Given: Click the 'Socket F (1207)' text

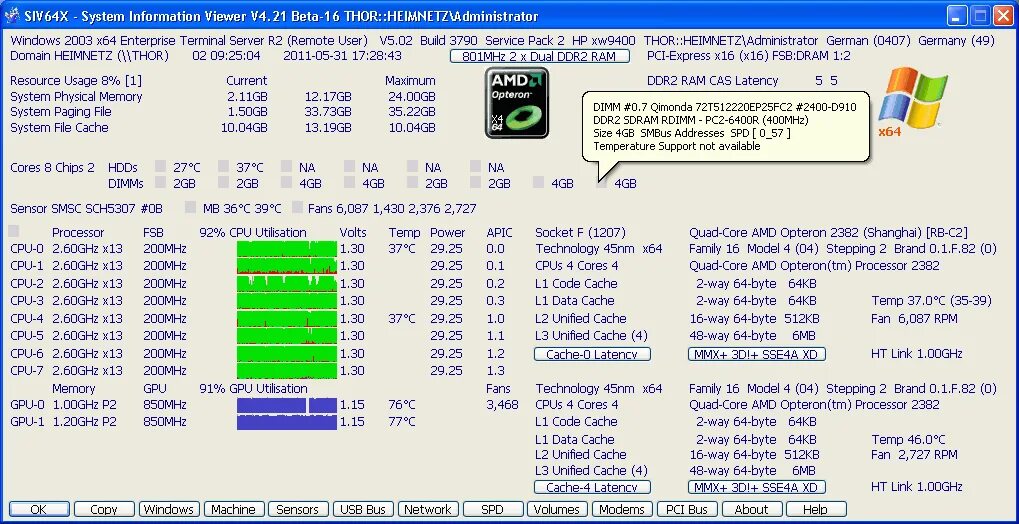Looking at the screenshot, I should (x=580, y=232).
